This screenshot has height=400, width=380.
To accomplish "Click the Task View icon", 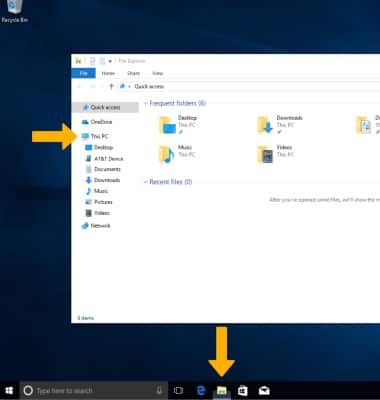I will (179, 390).
